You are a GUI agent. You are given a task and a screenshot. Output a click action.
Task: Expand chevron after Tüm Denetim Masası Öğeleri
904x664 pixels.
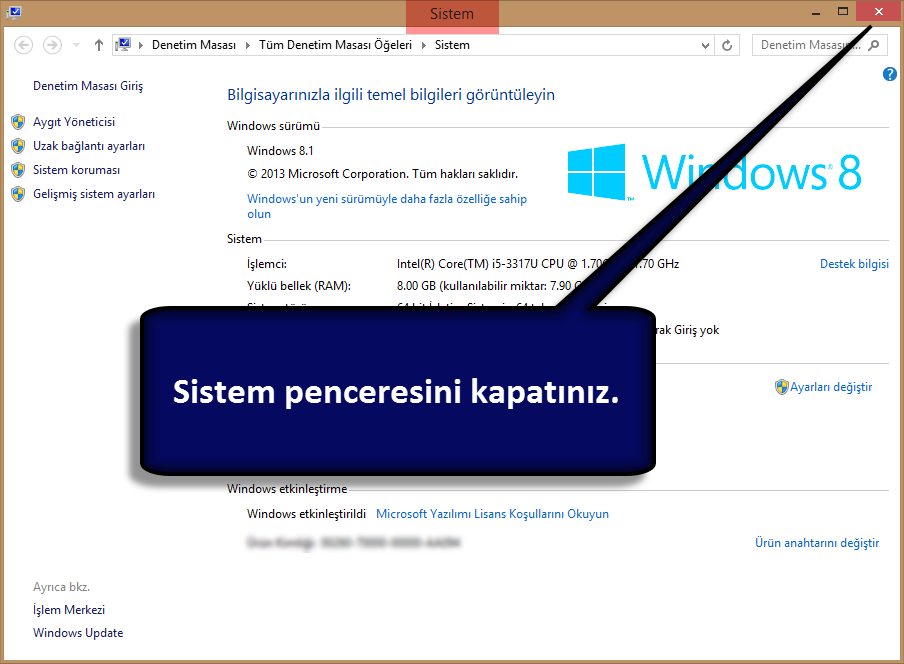point(424,45)
